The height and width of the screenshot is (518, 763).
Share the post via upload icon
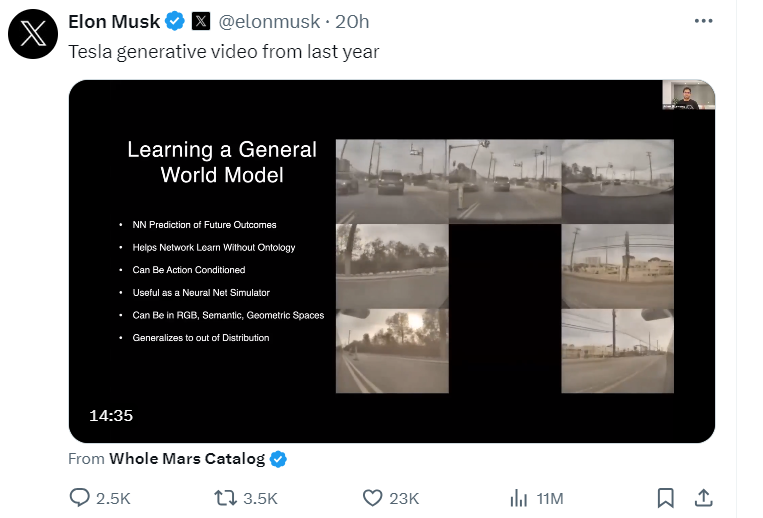703,497
